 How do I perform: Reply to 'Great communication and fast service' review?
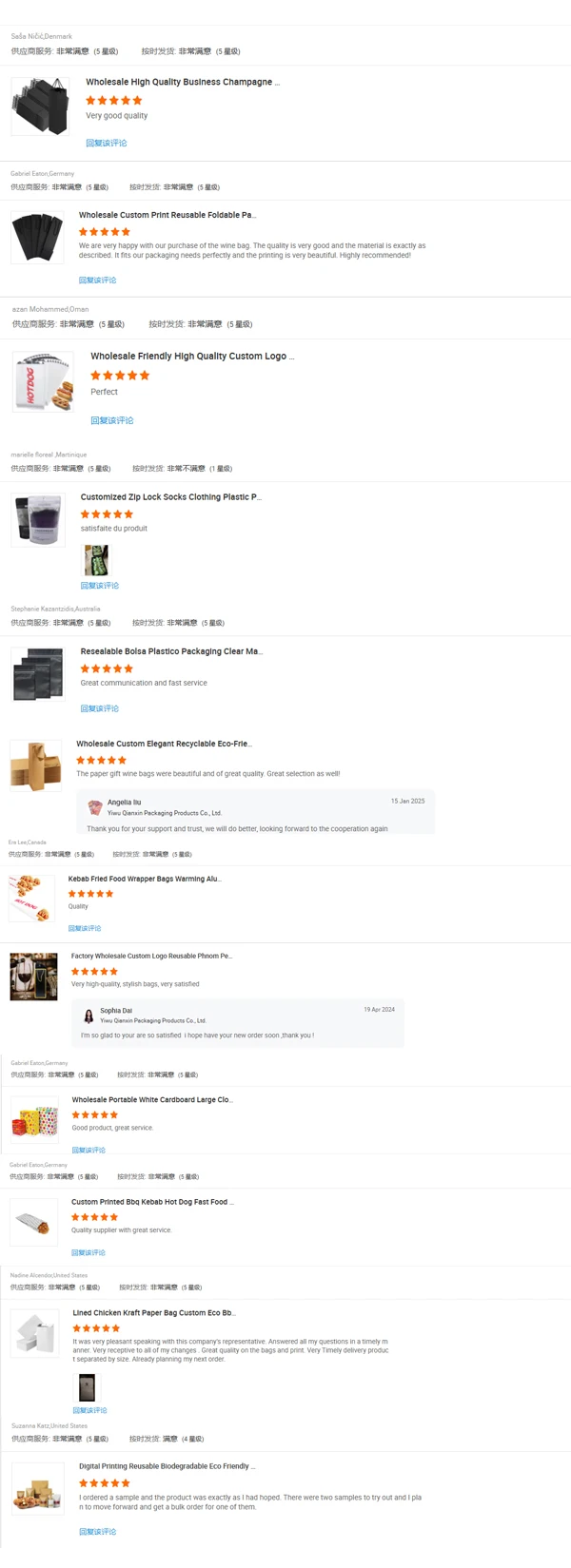100,708
